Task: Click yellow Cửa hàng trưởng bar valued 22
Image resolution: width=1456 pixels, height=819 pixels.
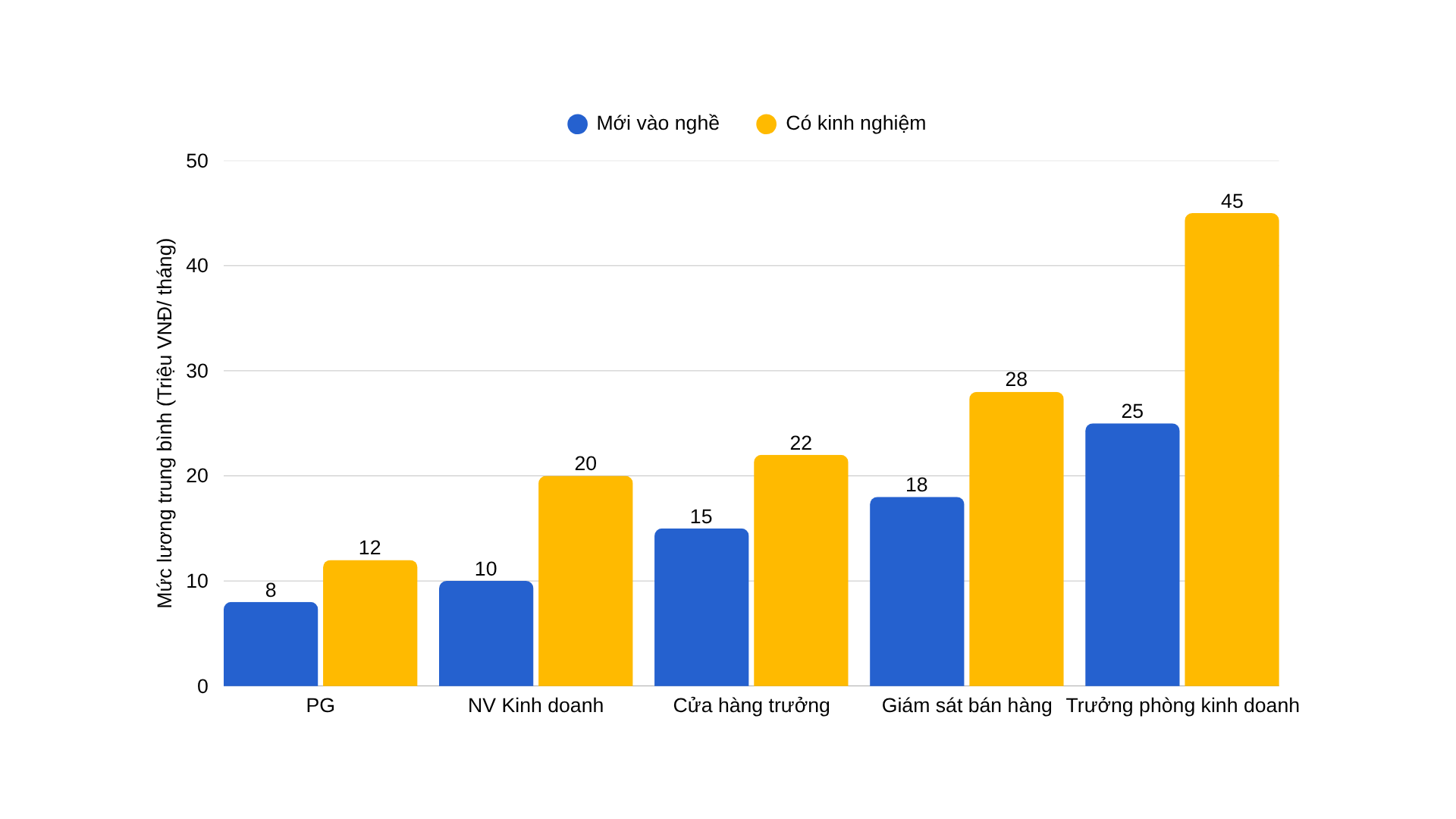Action: pyautogui.click(x=801, y=570)
